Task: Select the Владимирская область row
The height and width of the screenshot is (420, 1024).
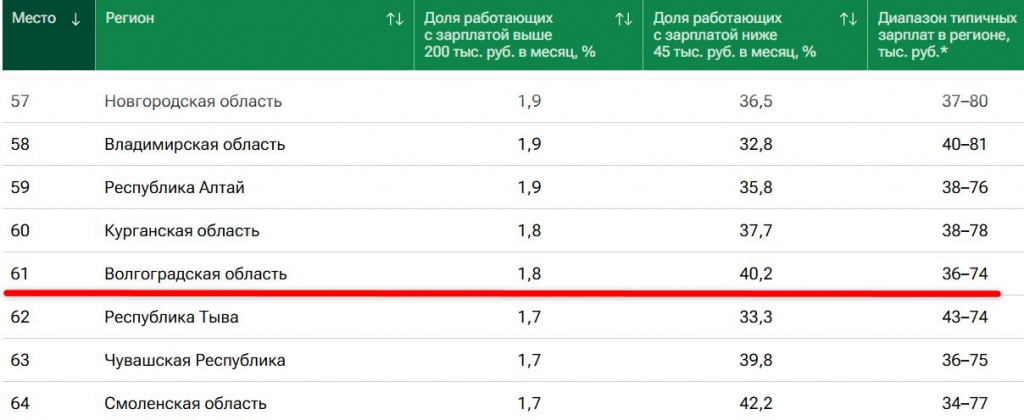Action: coord(195,144)
